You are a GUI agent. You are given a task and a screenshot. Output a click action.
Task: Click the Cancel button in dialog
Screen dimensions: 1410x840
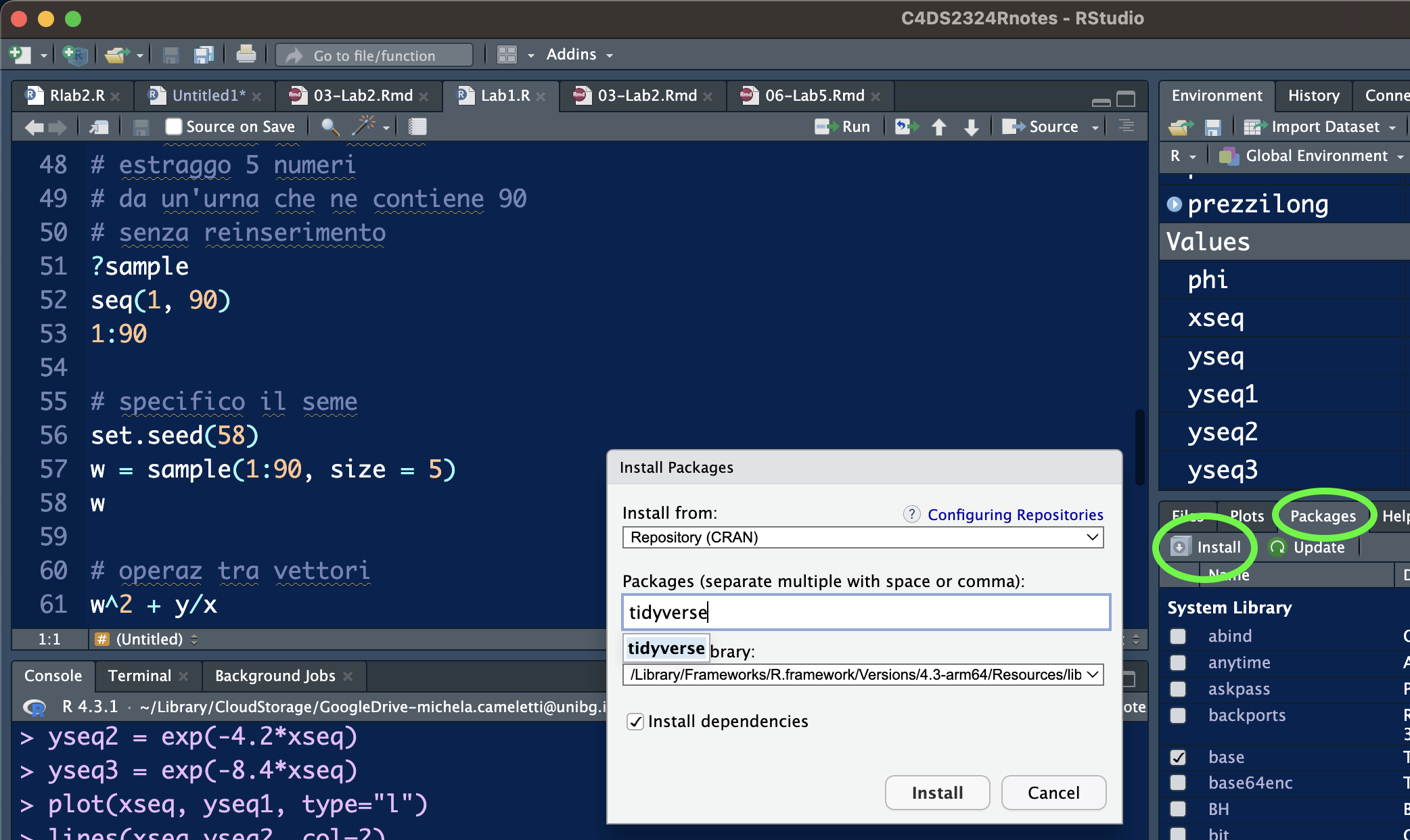tap(1053, 793)
